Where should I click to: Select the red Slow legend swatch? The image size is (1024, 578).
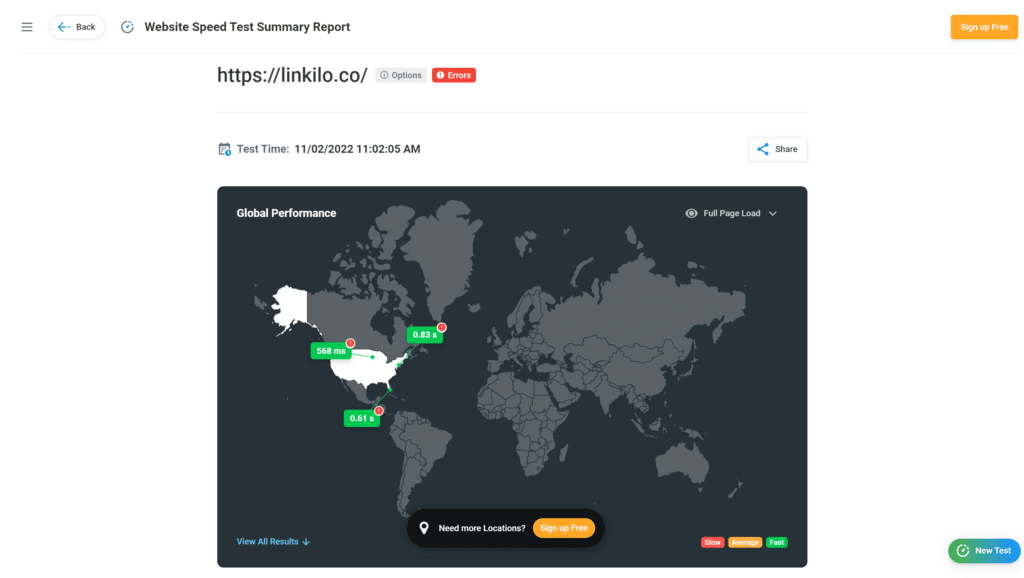tap(712, 542)
